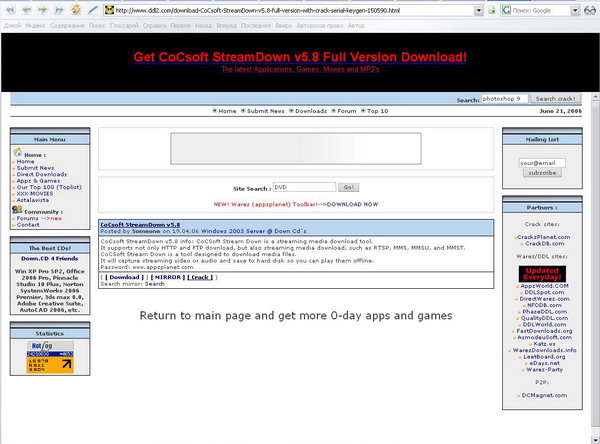600x444 pixels.
Task: Click the Search crack! button
Action: (x=555, y=99)
